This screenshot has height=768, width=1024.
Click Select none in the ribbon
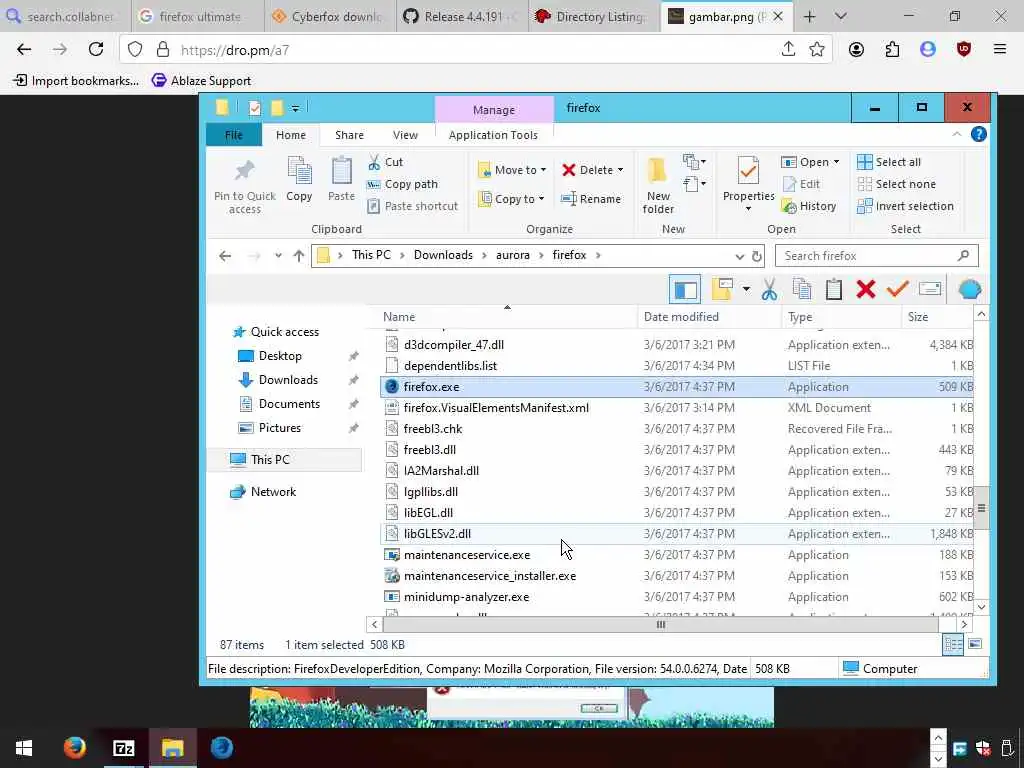tap(897, 184)
